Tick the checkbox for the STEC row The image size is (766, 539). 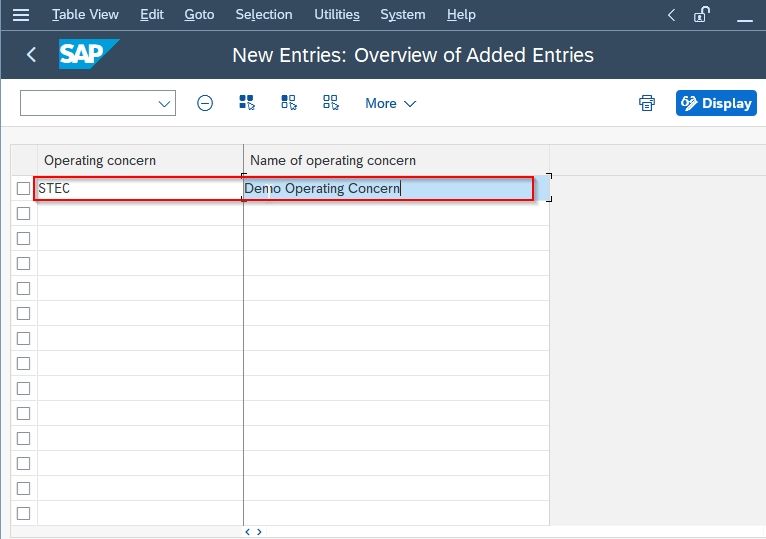[x=23, y=188]
